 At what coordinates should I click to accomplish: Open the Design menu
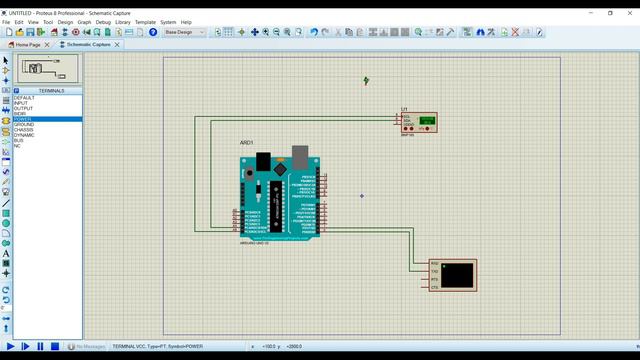[65, 22]
